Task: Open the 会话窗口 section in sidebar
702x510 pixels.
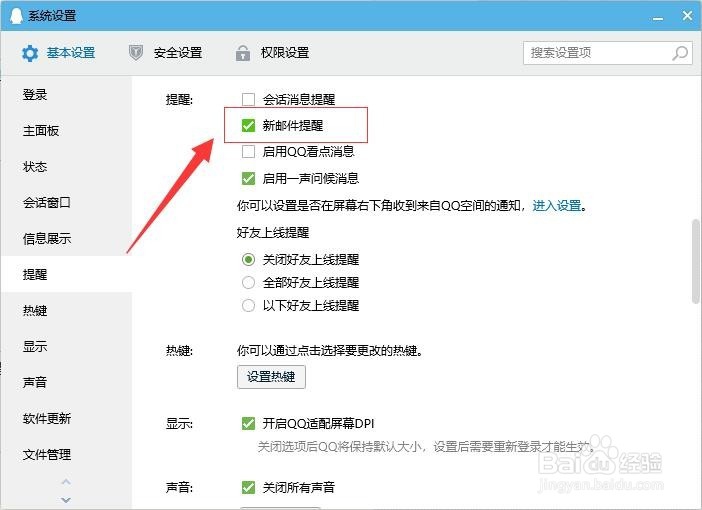Action: coord(66,202)
